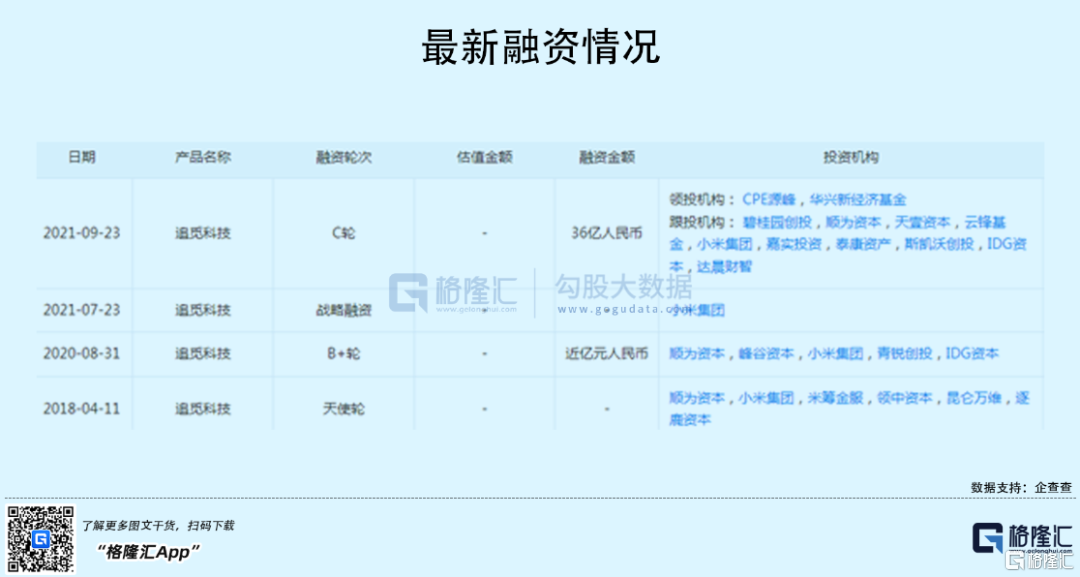Open the 达晨财智 investor link
The width and height of the screenshot is (1080, 577).
(x=725, y=266)
